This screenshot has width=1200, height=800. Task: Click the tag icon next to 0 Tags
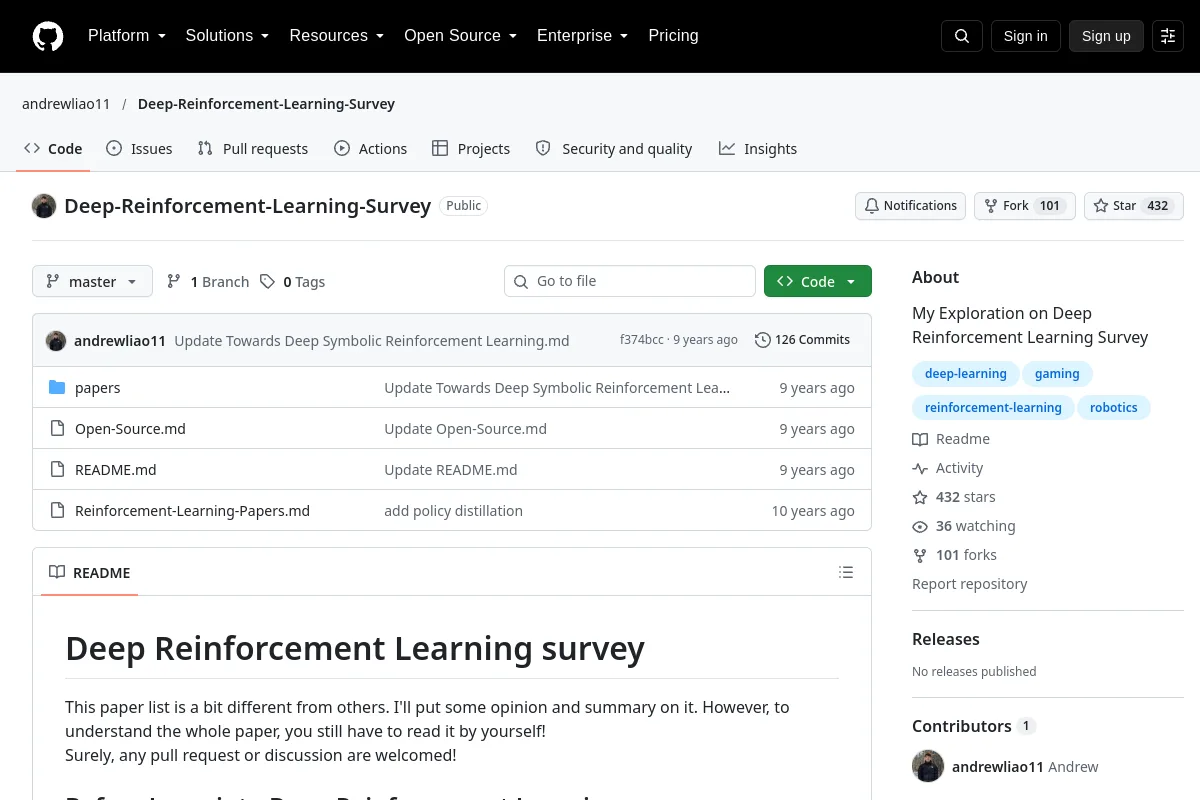pos(267,282)
